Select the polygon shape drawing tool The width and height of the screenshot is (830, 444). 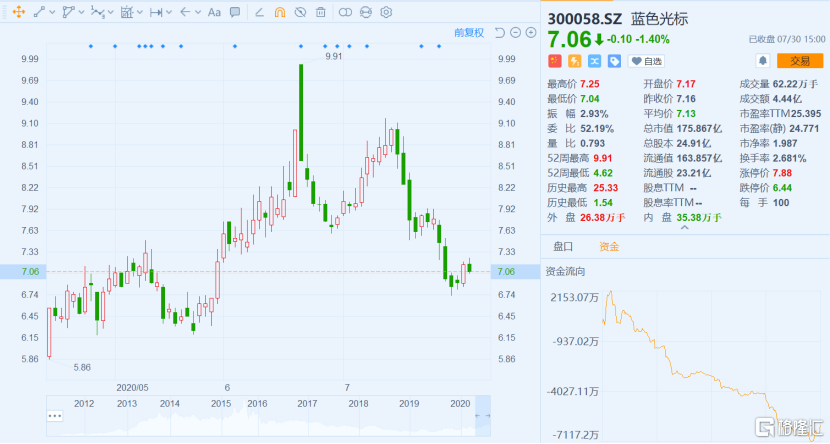[x=68, y=12]
